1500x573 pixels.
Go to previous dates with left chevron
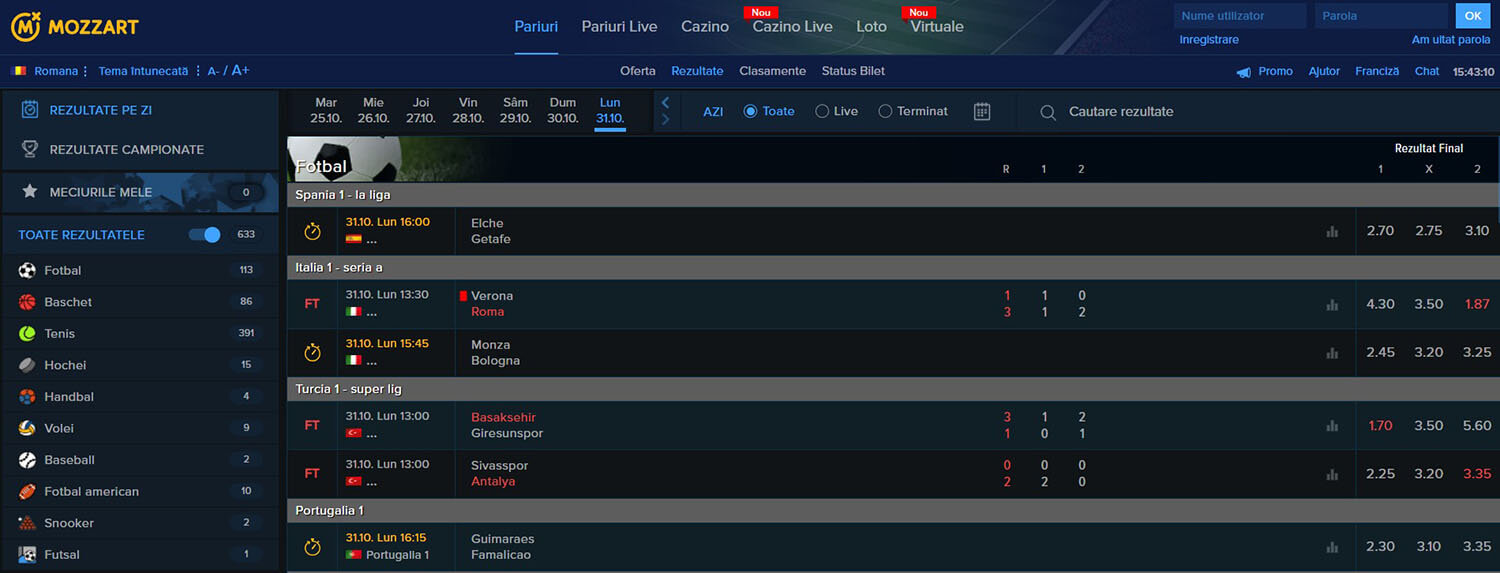point(665,102)
